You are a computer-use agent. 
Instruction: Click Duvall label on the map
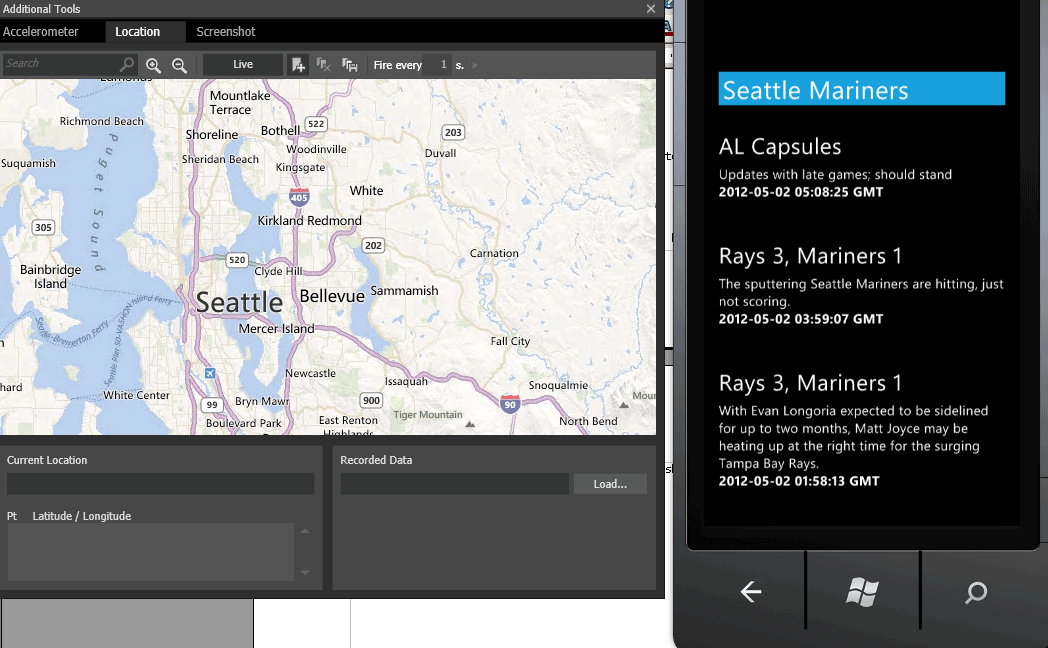click(440, 153)
